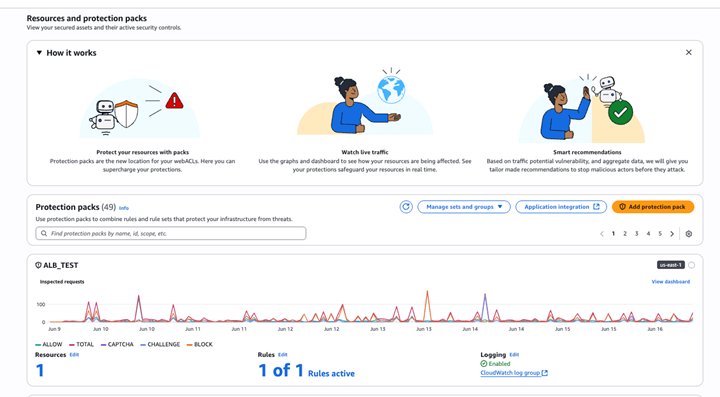Click the search magnifier icon in the filter box

coord(44,233)
